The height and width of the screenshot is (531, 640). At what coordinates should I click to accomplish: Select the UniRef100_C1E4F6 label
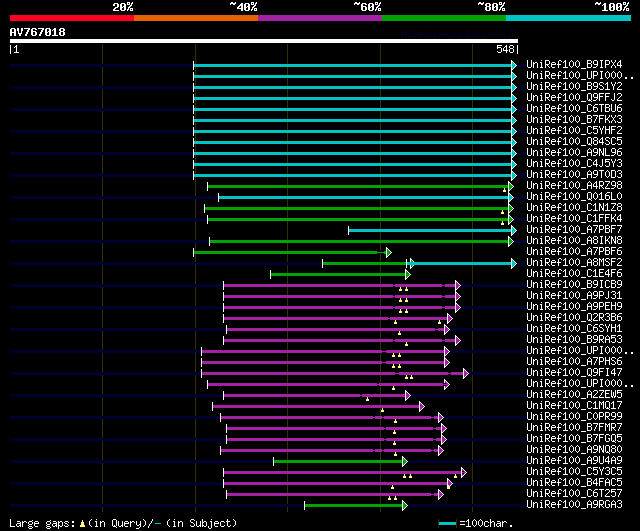[574, 274]
